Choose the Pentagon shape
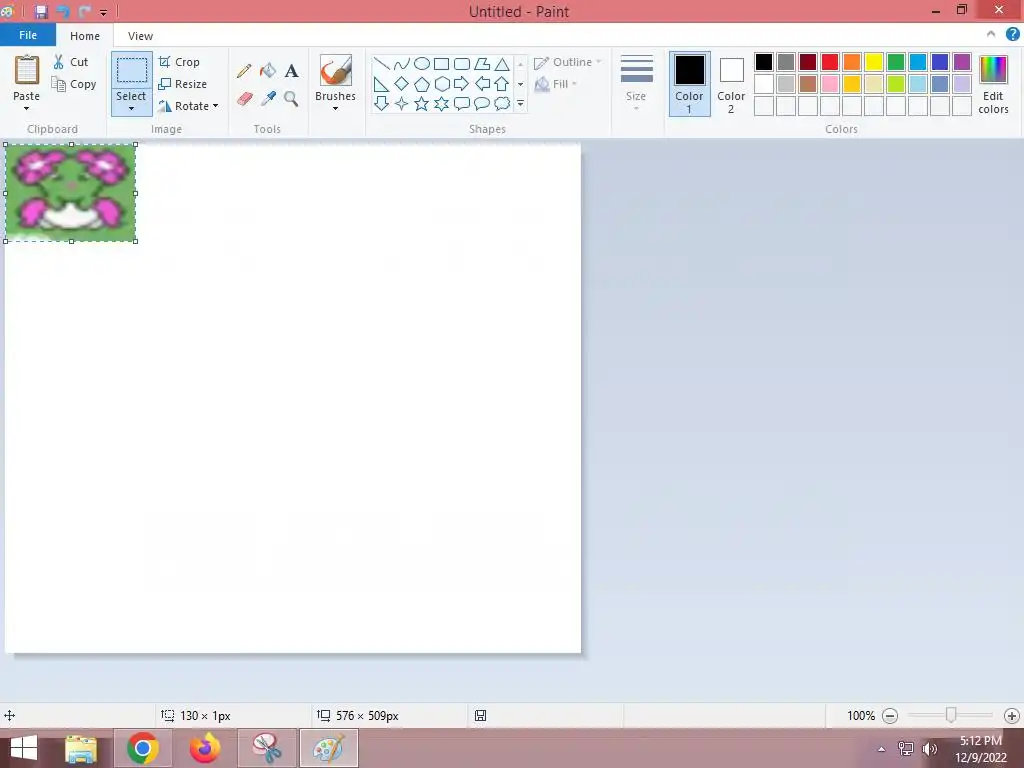Viewport: 1024px width, 768px height. click(x=422, y=84)
